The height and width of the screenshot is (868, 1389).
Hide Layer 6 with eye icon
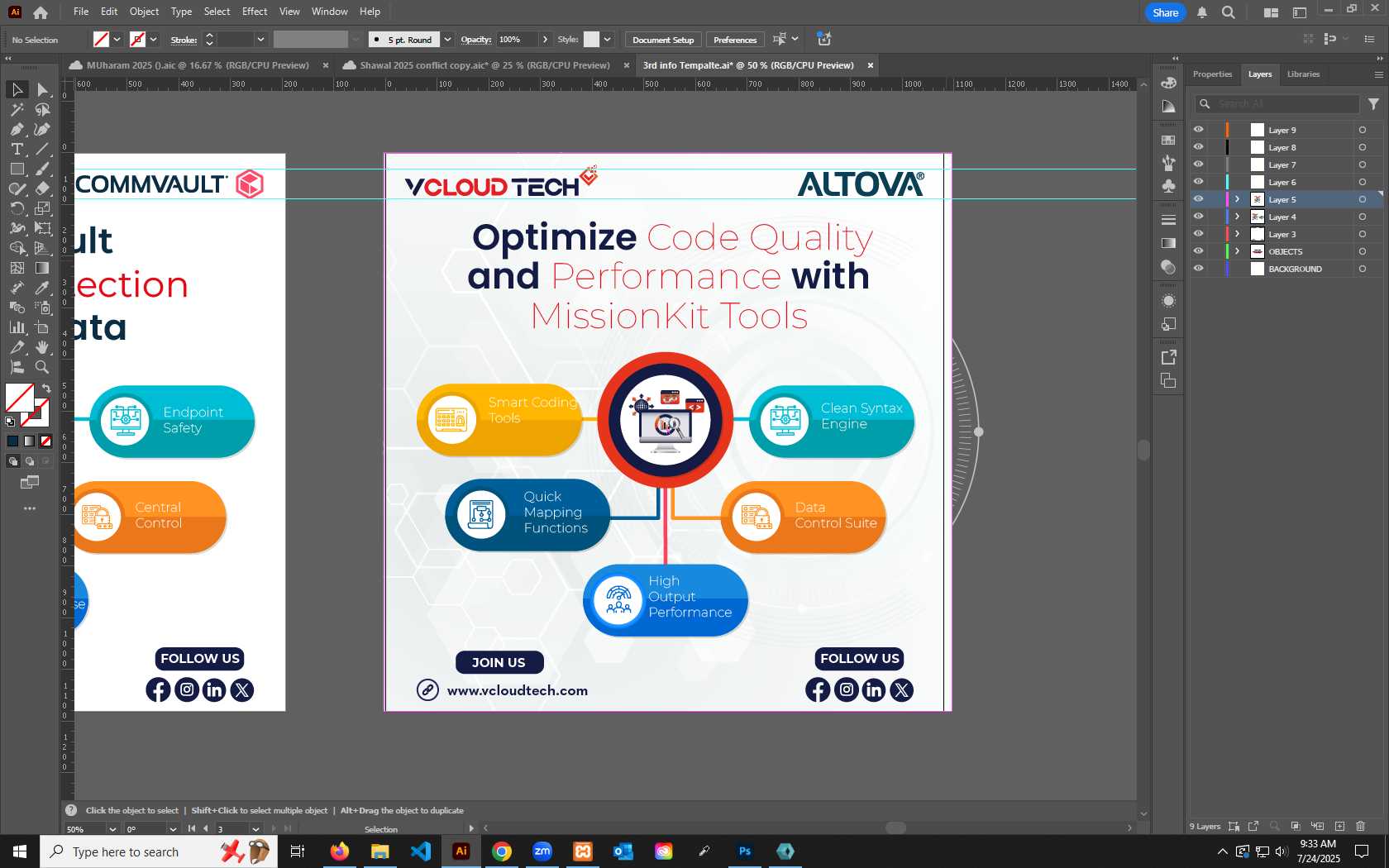pyautogui.click(x=1198, y=182)
